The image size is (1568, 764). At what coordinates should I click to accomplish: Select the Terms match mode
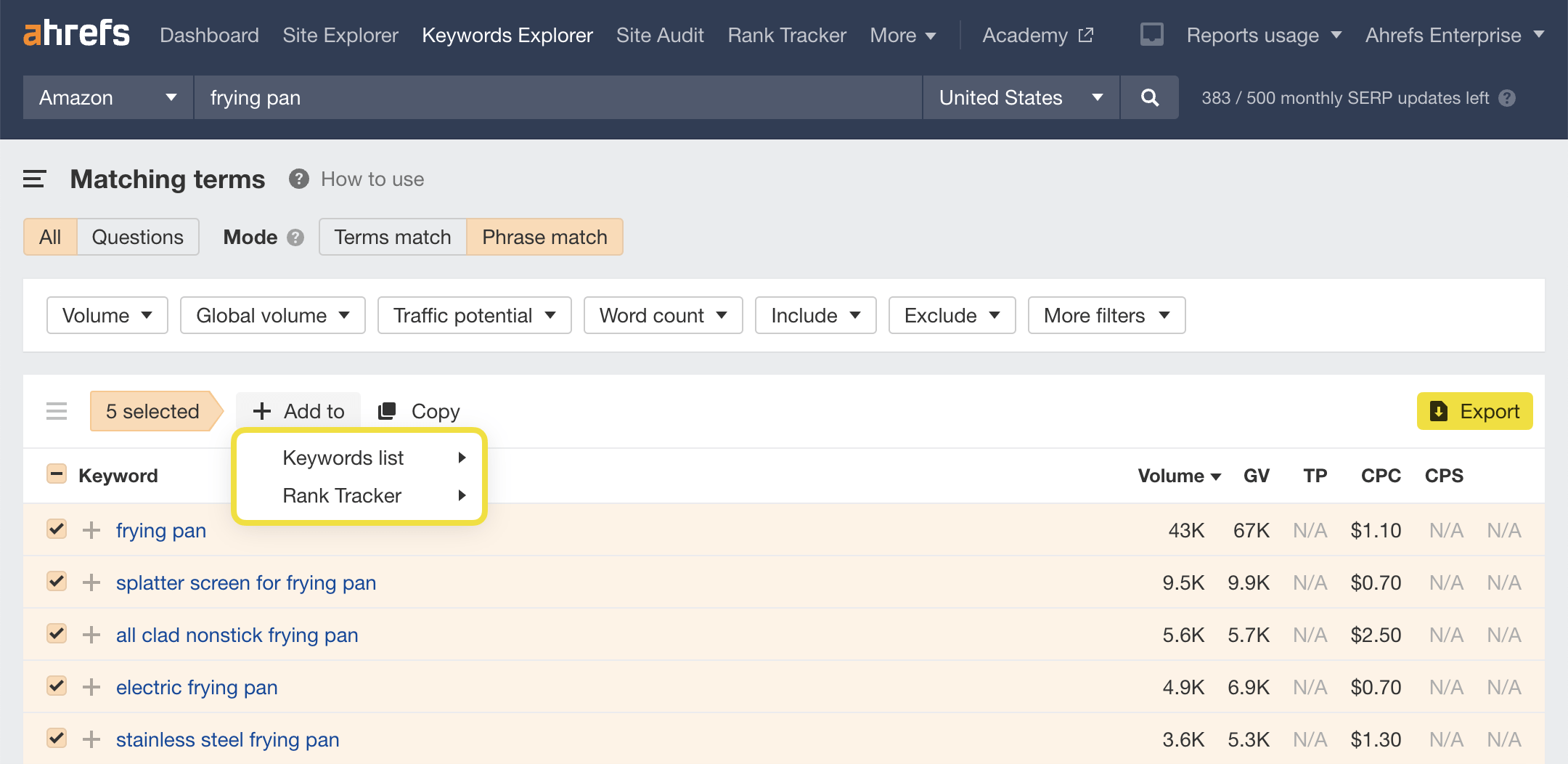coord(392,237)
